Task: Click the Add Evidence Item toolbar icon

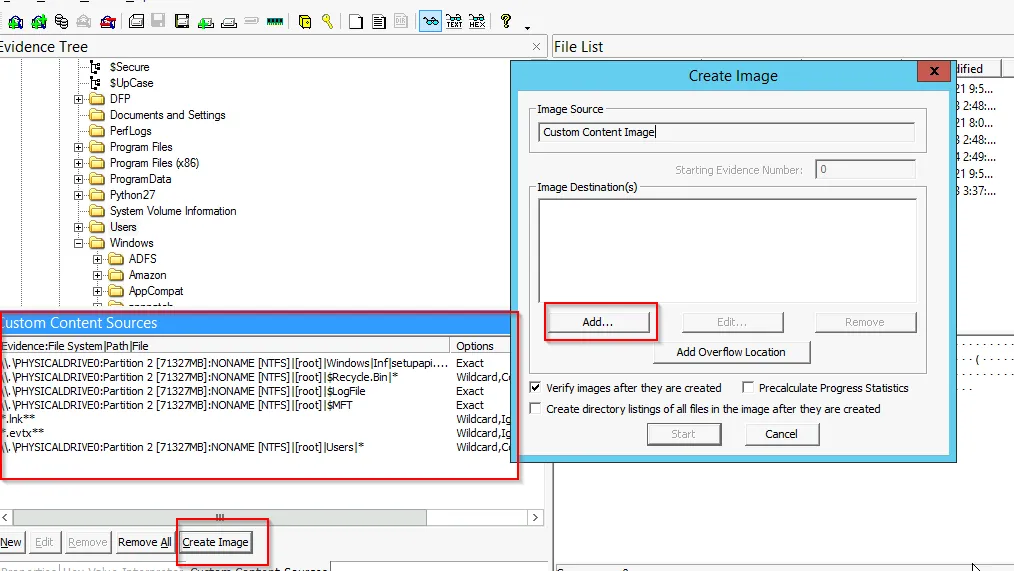Action: [16, 21]
